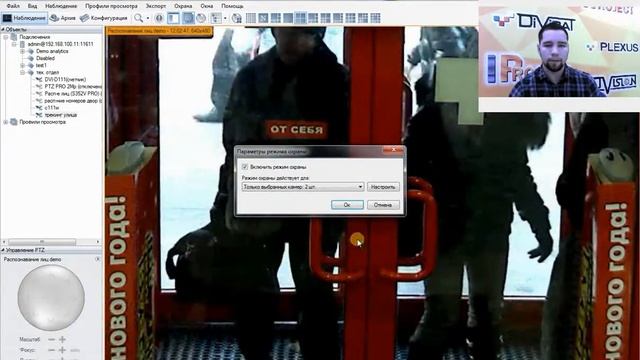640x360 pixels.
Task: Click the globe-like round toolbar icon
Action: tap(201, 18)
